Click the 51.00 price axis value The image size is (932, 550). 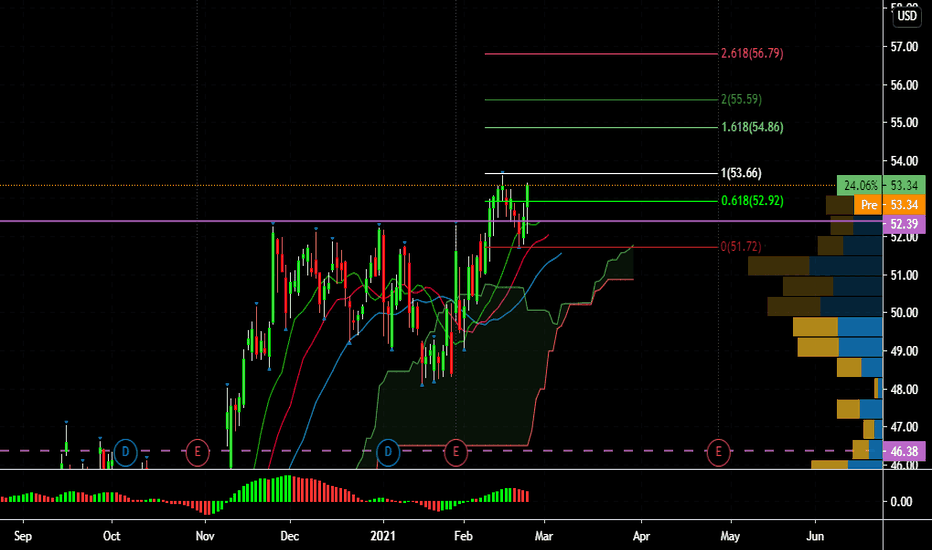coord(904,275)
